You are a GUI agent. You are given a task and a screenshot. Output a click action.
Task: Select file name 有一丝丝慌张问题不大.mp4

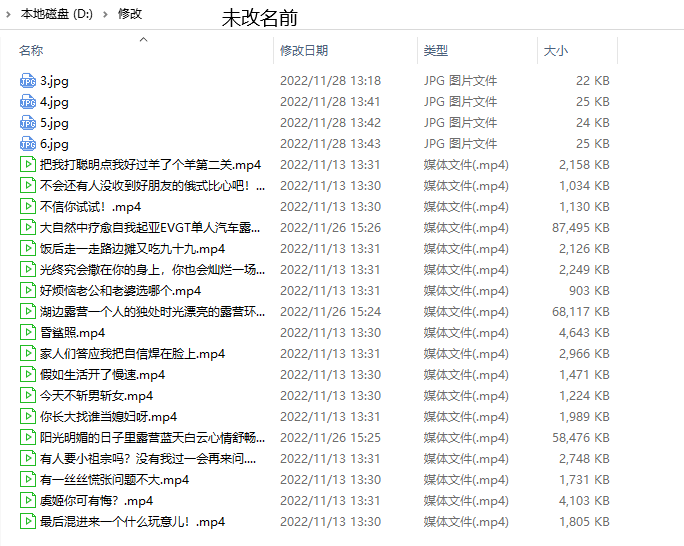[x=114, y=479]
